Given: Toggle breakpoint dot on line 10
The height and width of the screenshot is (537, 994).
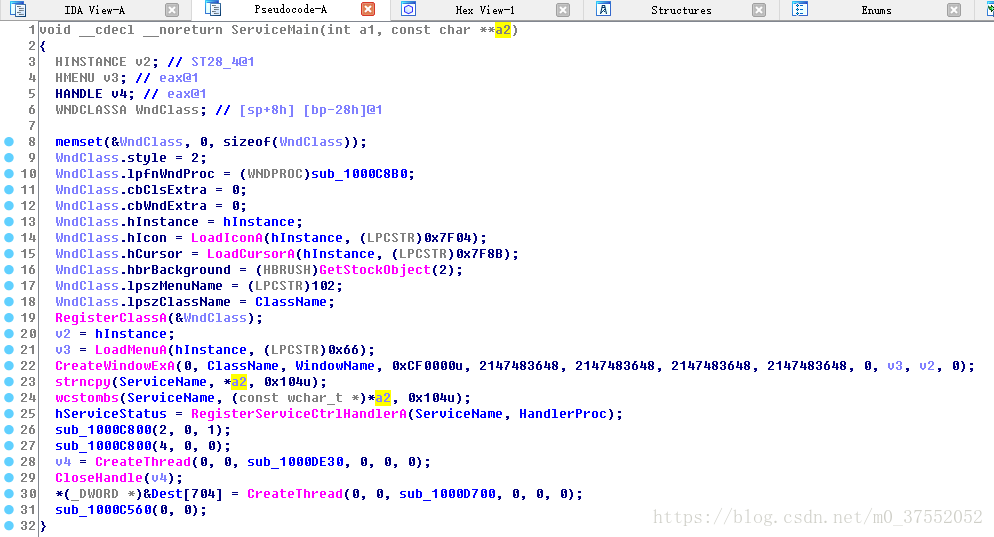Looking at the screenshot, I should (9, 173).
